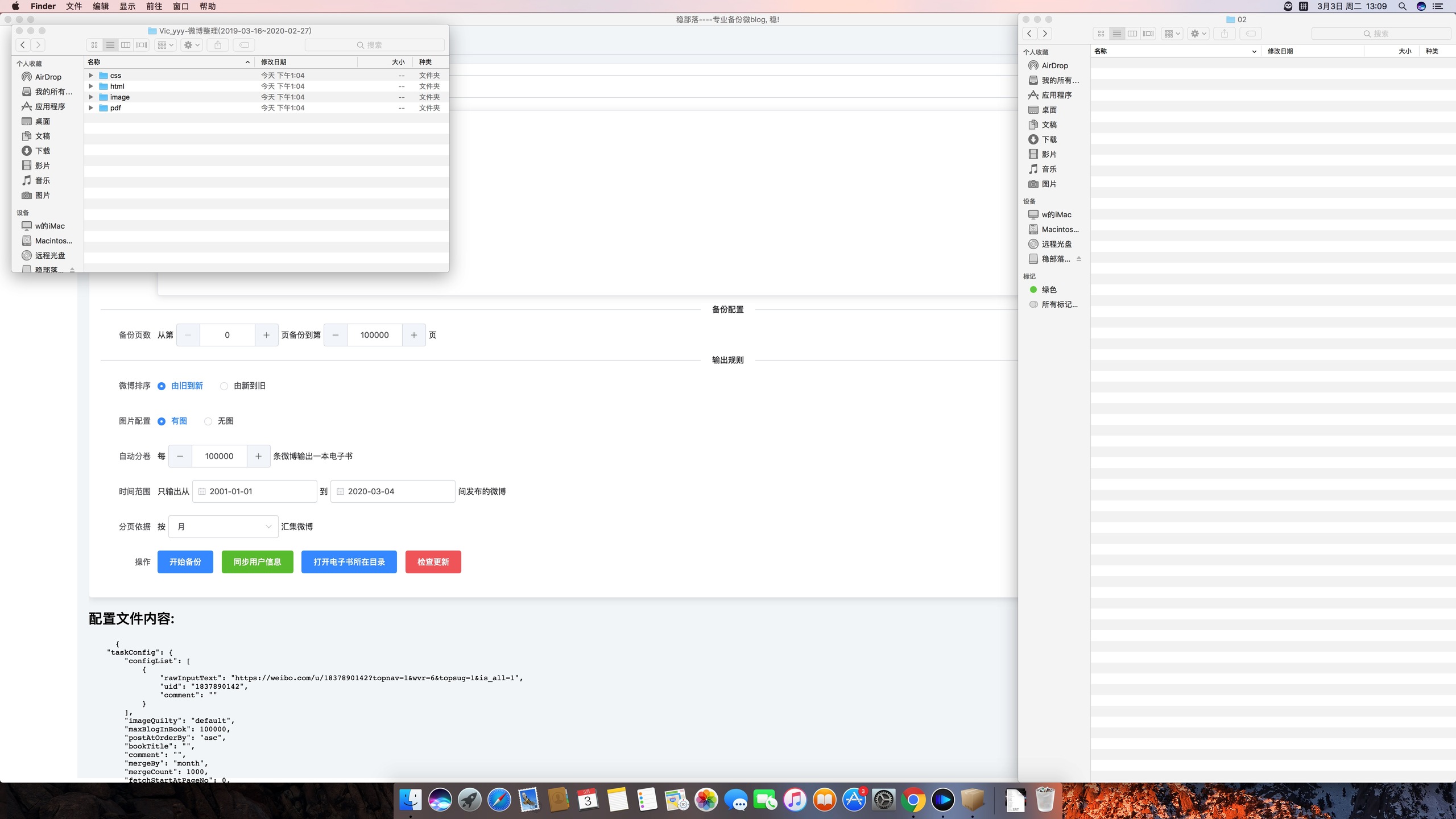Select 由旧到新 sort order radio

(x=162, y=386)
